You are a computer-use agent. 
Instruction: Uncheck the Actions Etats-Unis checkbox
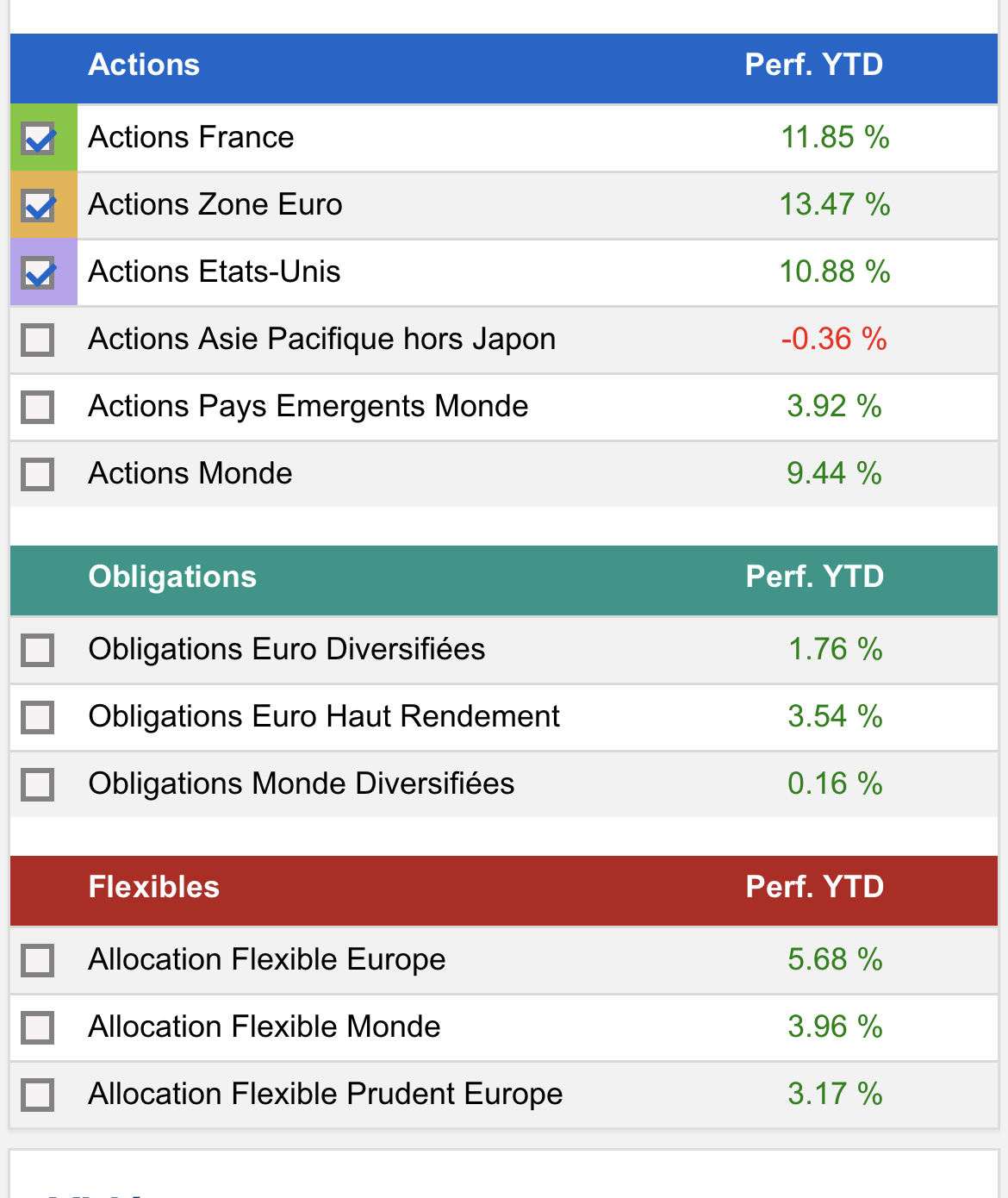[x=39, y=273]
